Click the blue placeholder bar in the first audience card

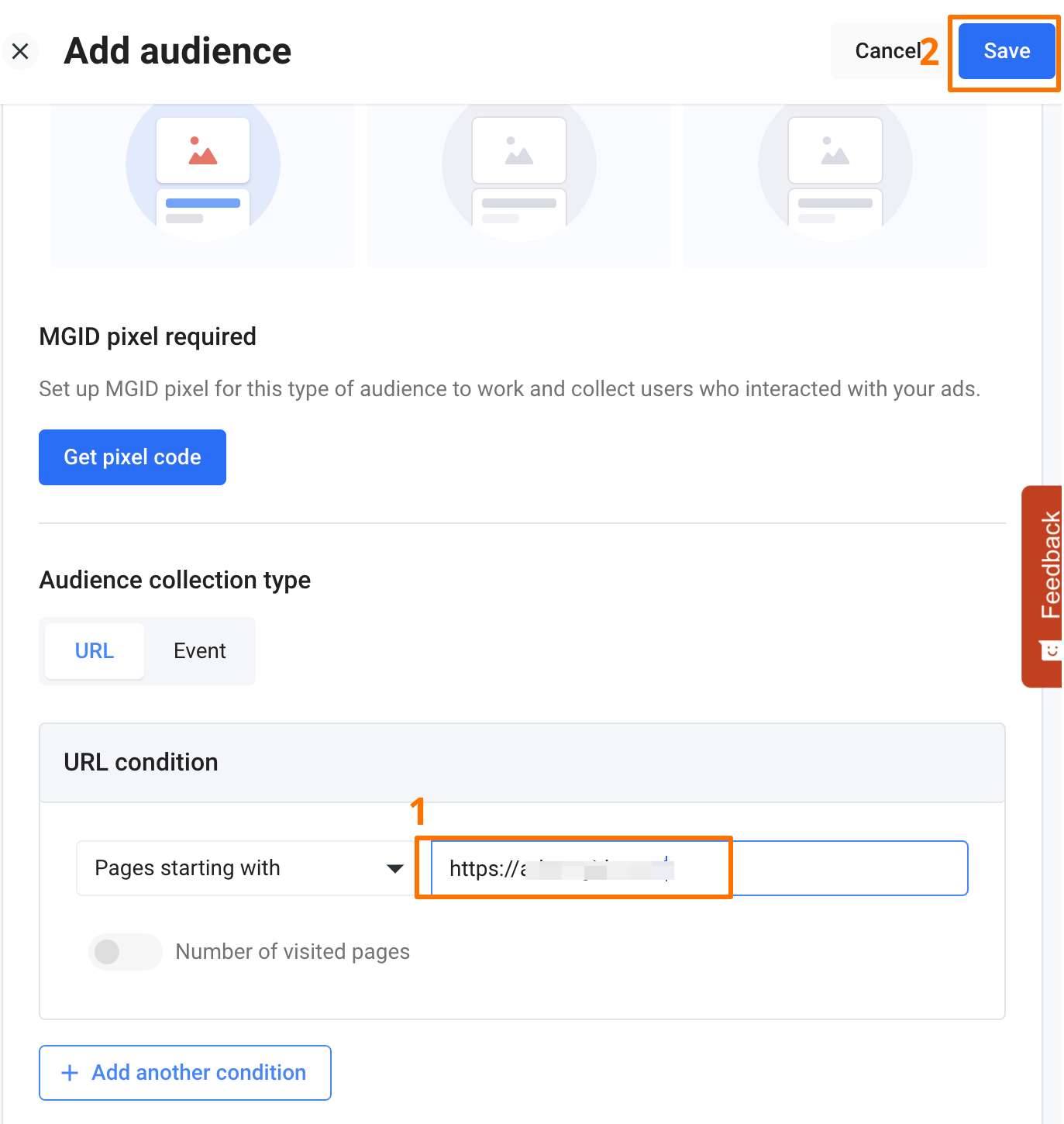click(x=203, y=203)
